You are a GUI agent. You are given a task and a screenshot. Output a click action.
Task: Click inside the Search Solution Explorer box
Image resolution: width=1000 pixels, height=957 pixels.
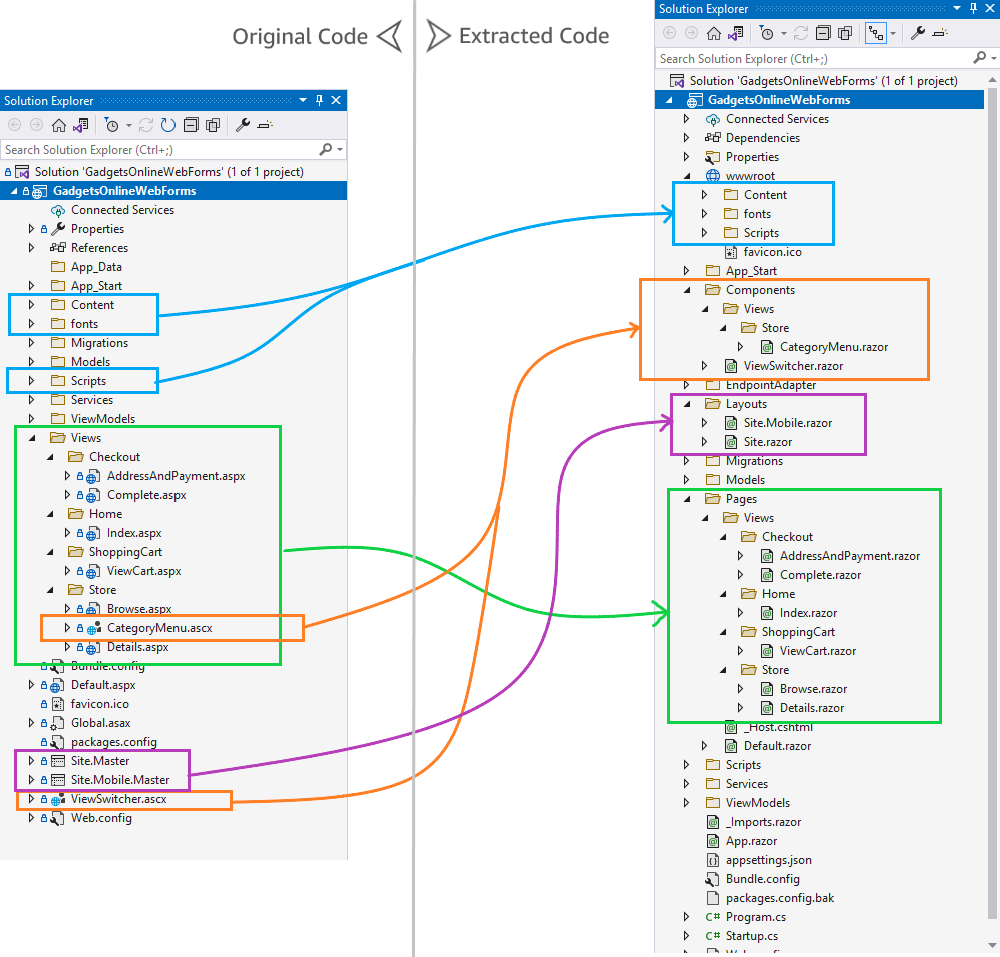[150, 147]
